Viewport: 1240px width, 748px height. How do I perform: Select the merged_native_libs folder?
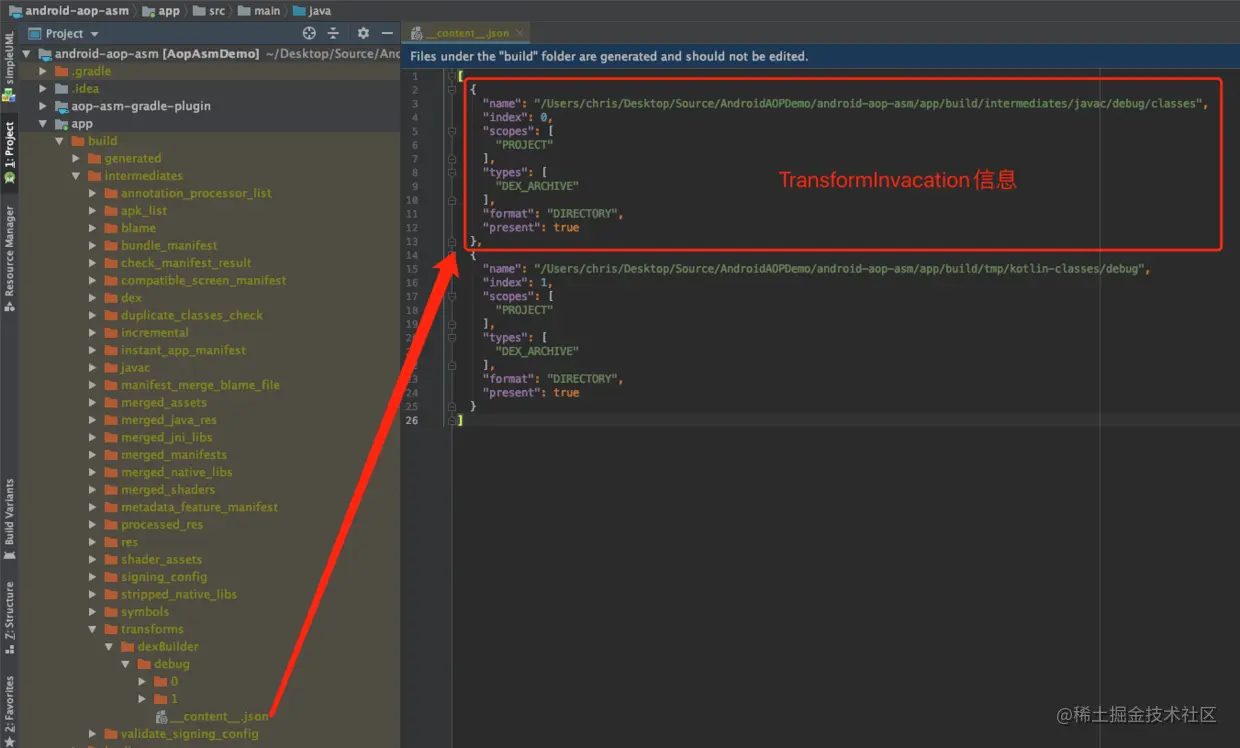[x=167, y=472]
